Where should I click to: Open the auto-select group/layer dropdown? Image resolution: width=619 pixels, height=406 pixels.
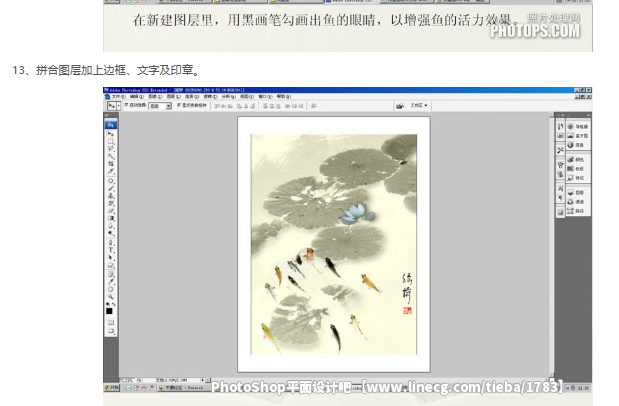[x=160, y=106]
